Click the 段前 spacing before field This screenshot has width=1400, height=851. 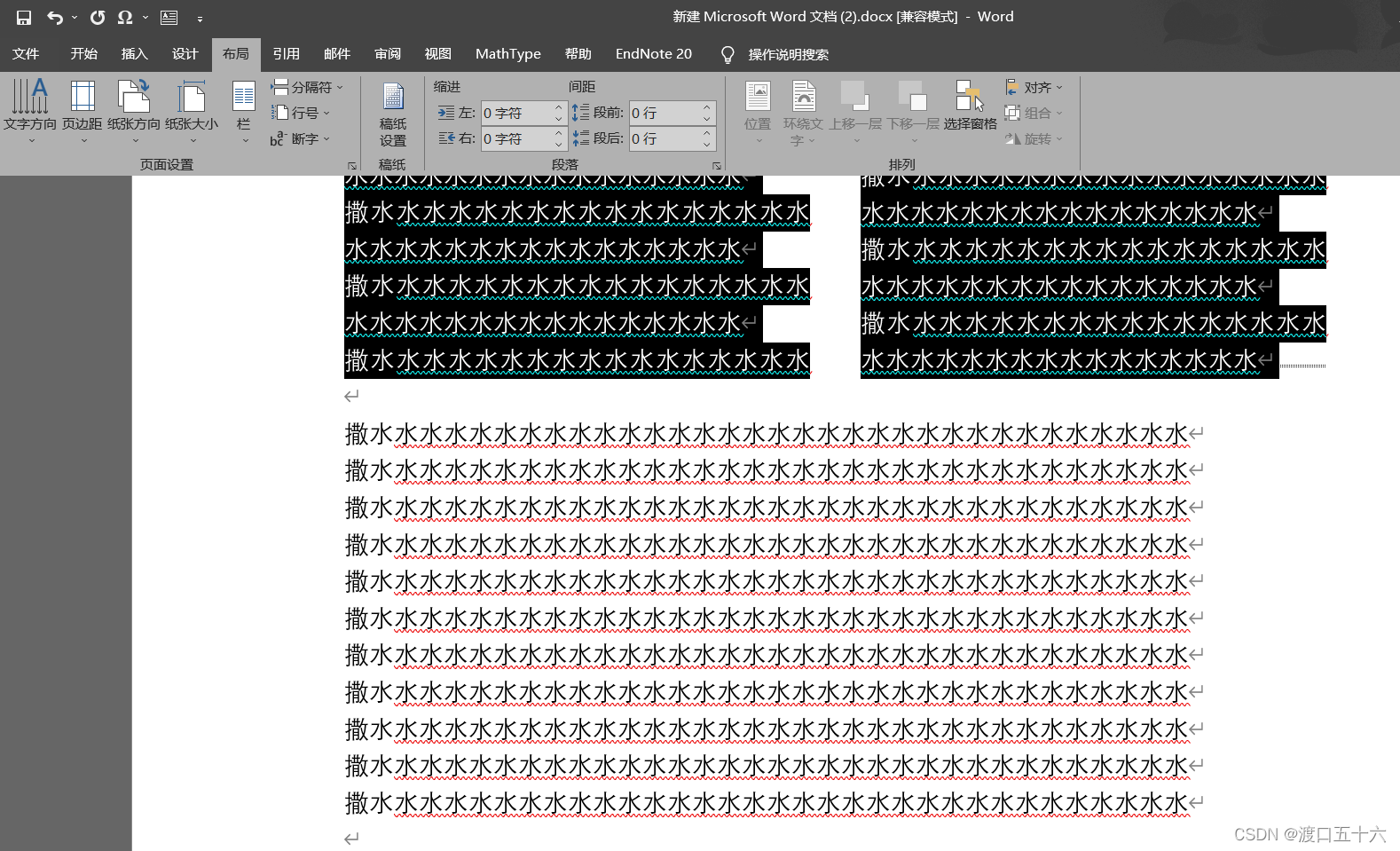click(665, 114)
